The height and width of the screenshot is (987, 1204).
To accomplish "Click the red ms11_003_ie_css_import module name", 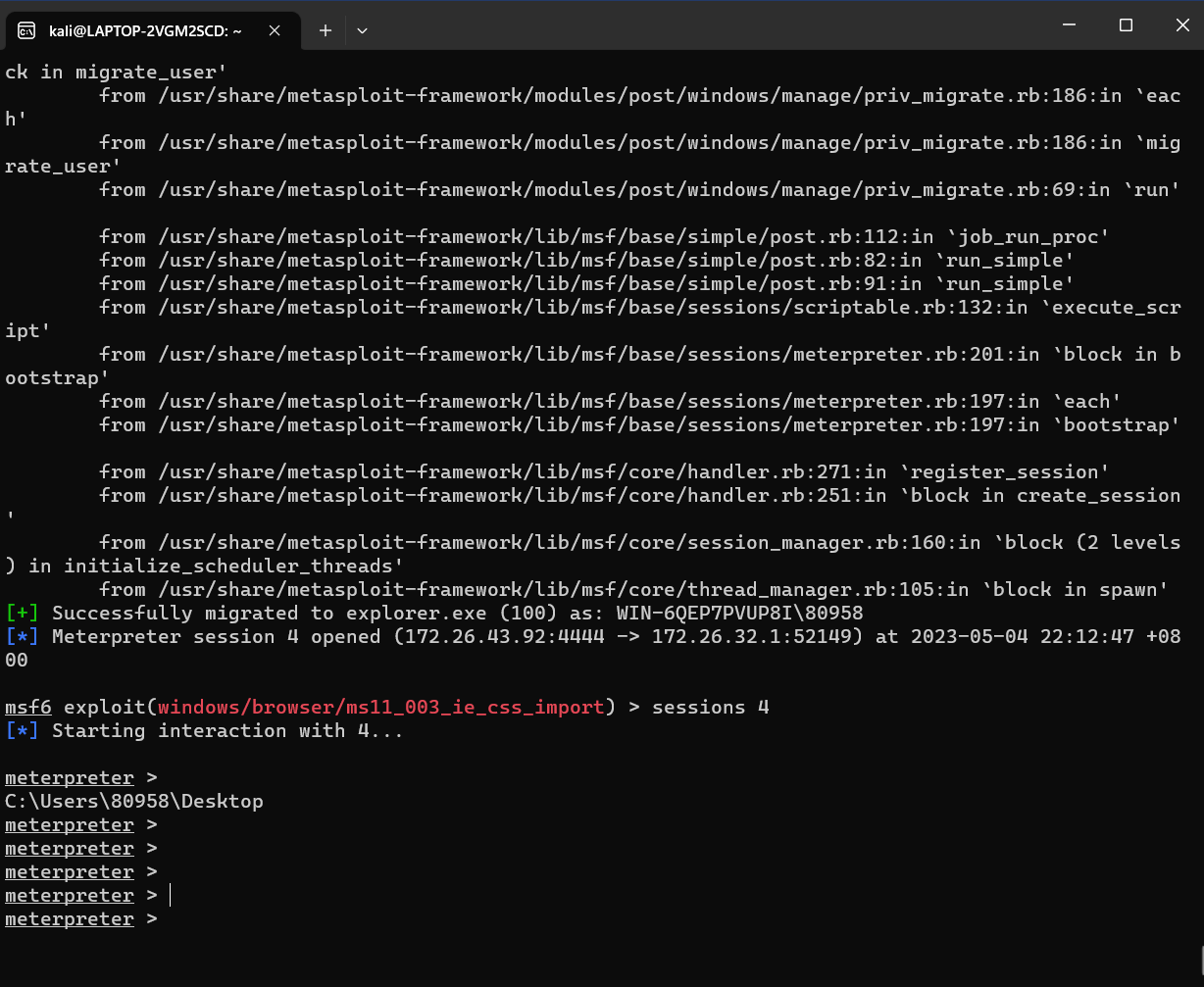I will 381,707.
